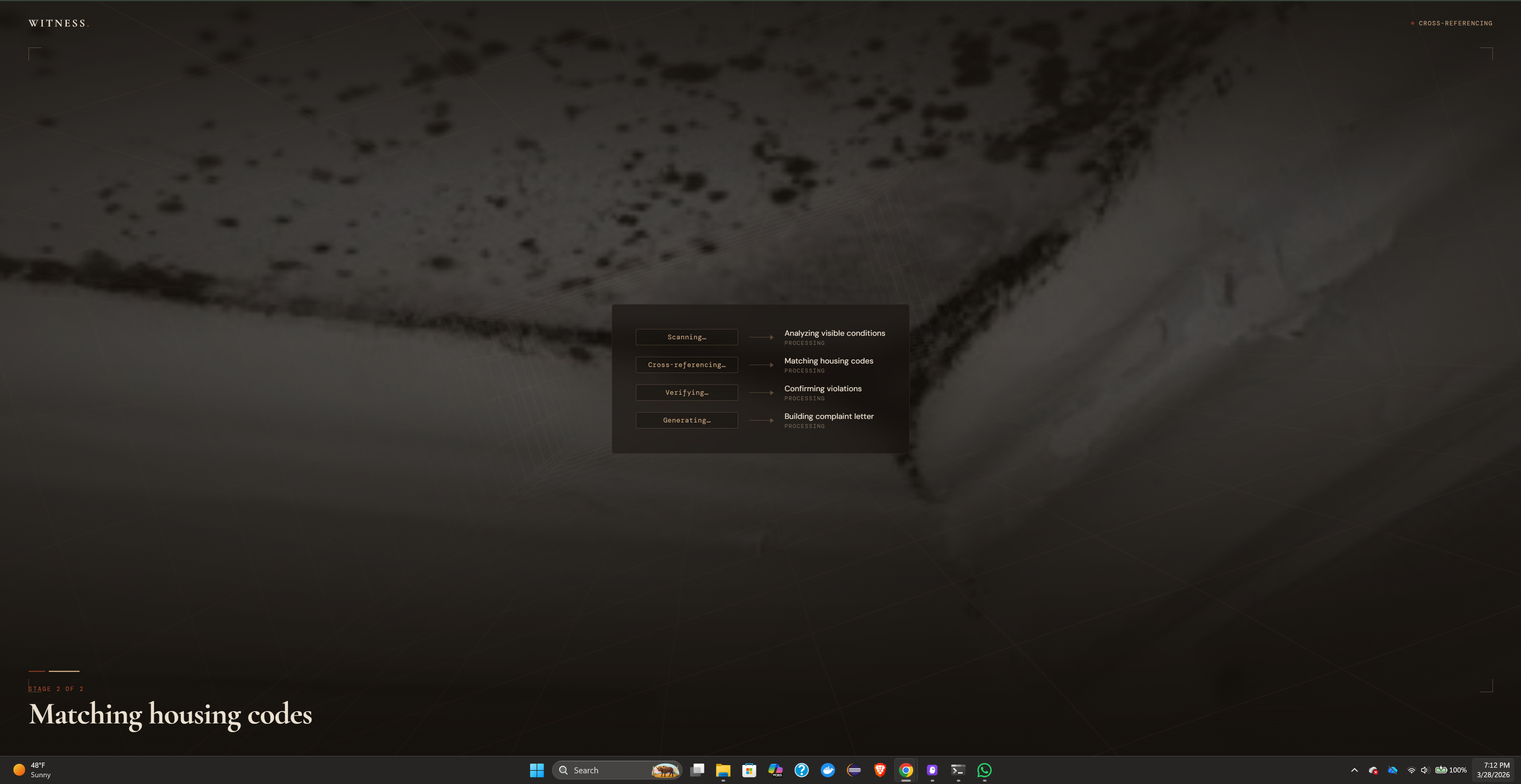1521x784 pixels.
Task: Open the Windows Start menu
Action: (x=536, y=770)
